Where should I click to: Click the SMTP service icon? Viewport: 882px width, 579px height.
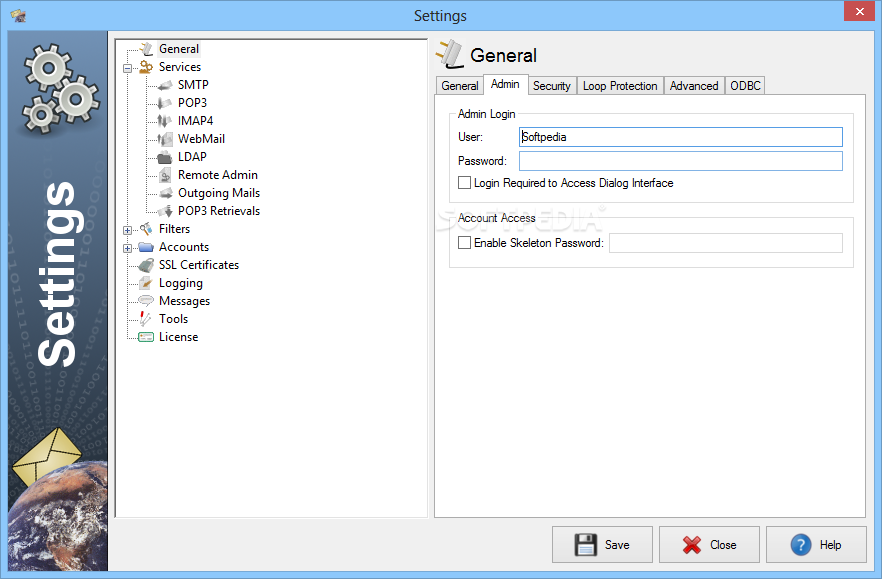pyautogui.click(x=165, y=85)
